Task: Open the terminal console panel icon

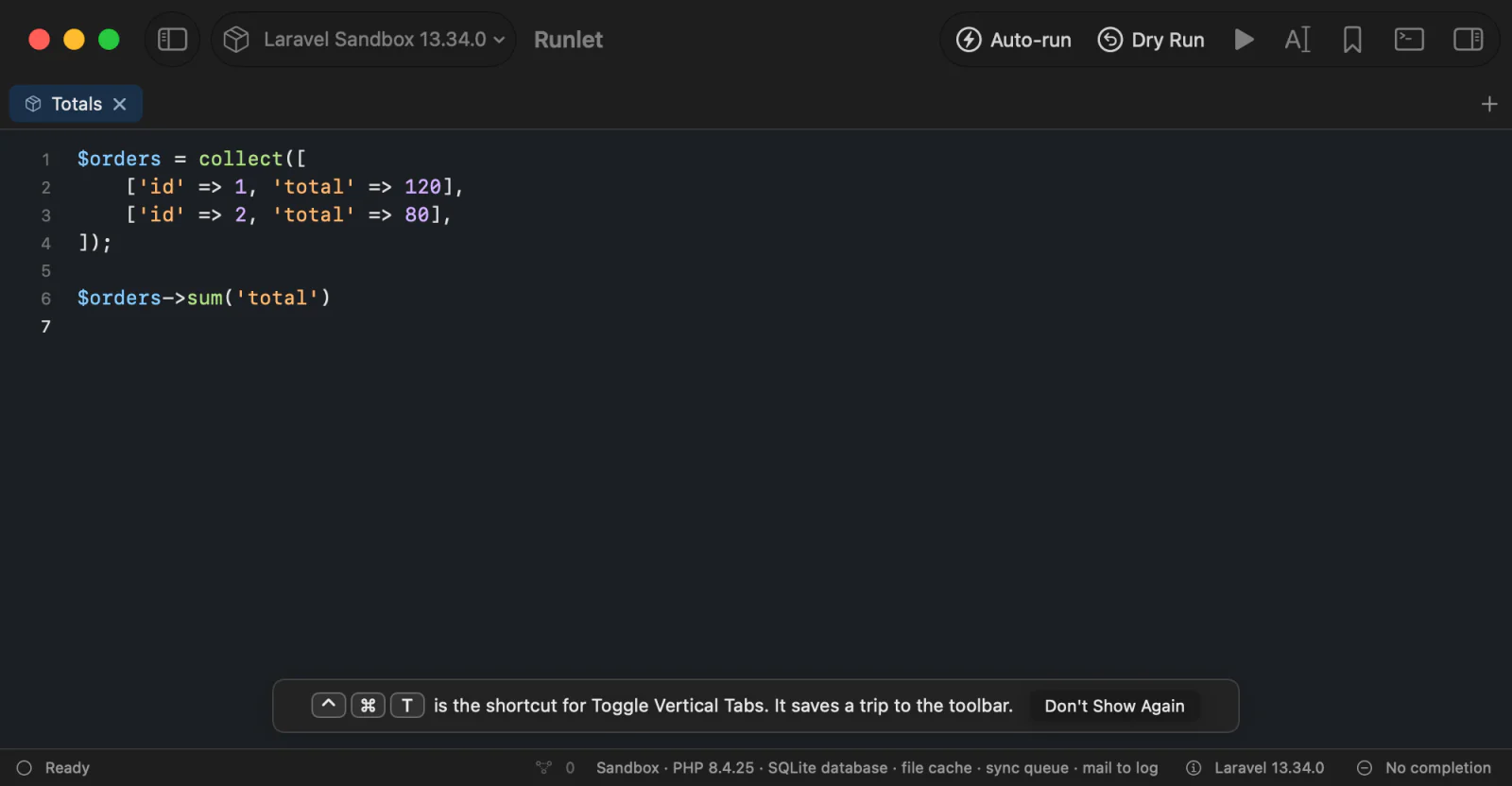Action: pos(1409,40)
